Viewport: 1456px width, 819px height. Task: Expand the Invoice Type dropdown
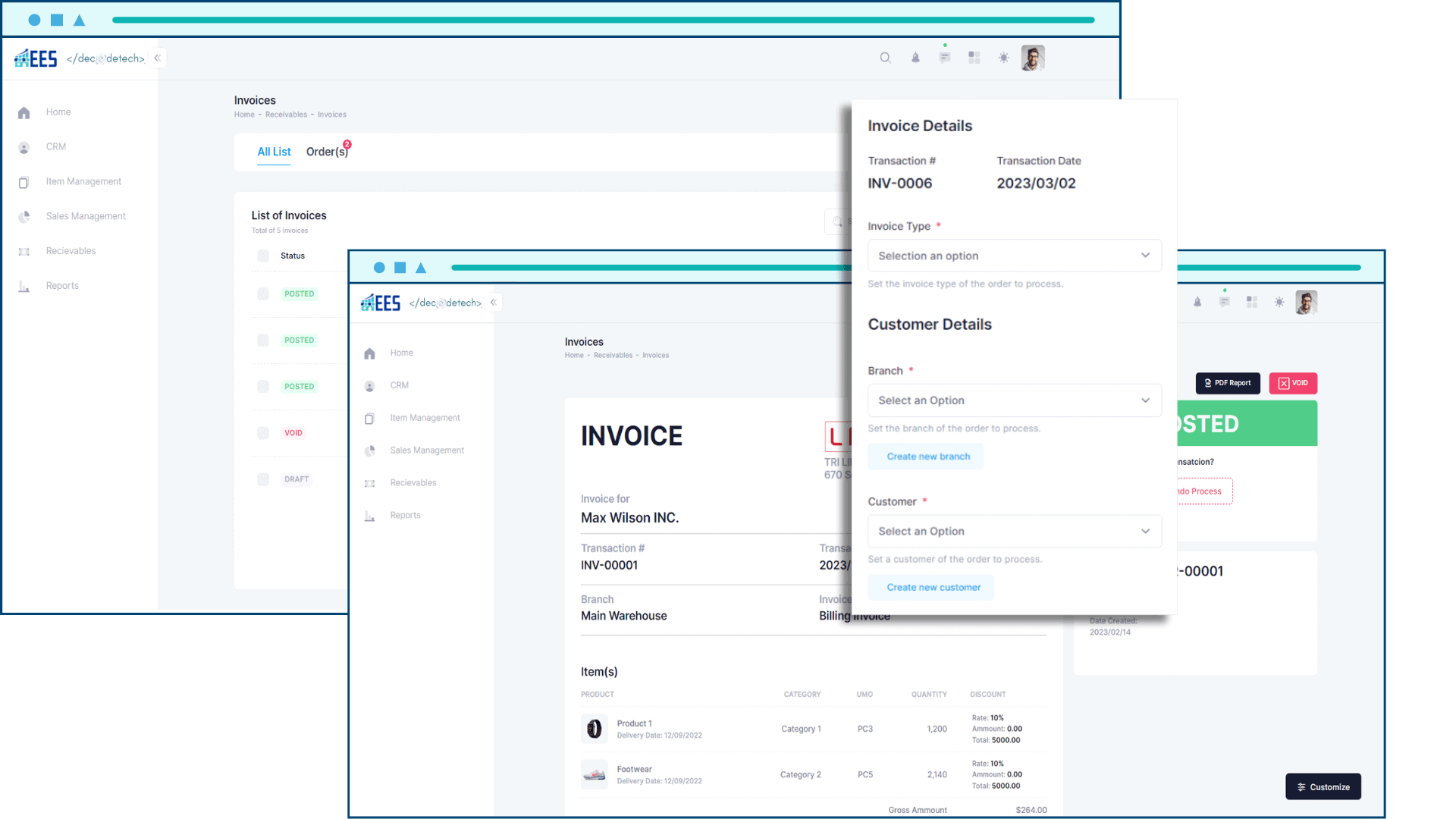click(x=1014, y=256)
